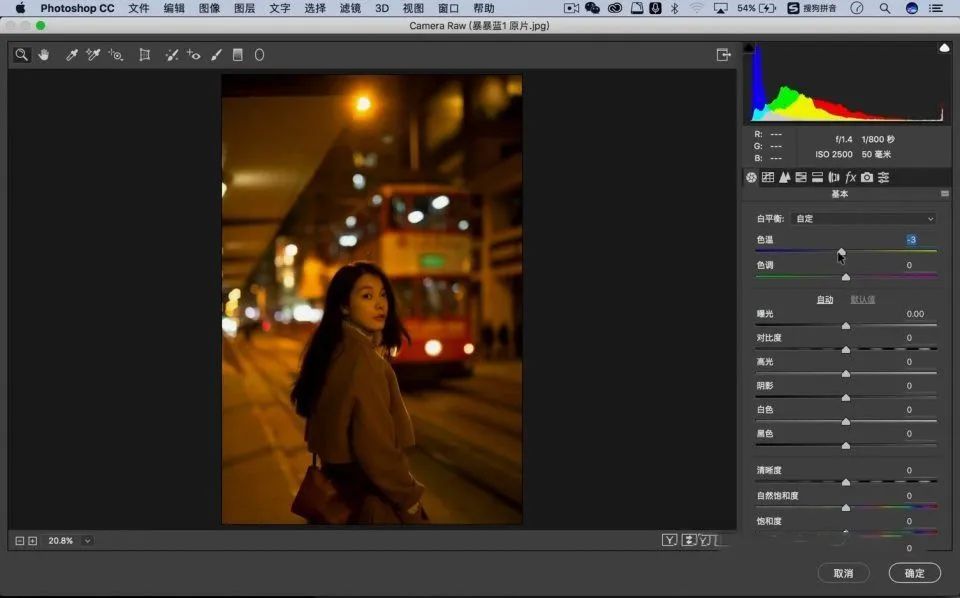Toggle the shadow clipping warning
960x598 pixels.
coord(749,48)
